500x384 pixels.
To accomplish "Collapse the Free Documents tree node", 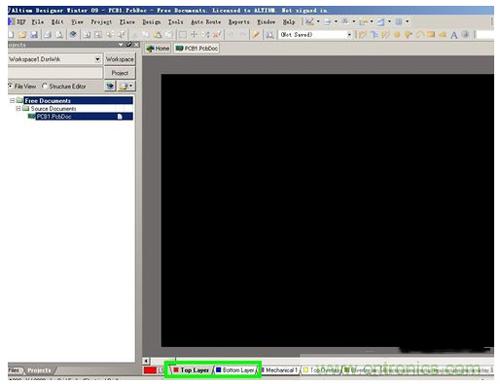I will coord(12,100).
